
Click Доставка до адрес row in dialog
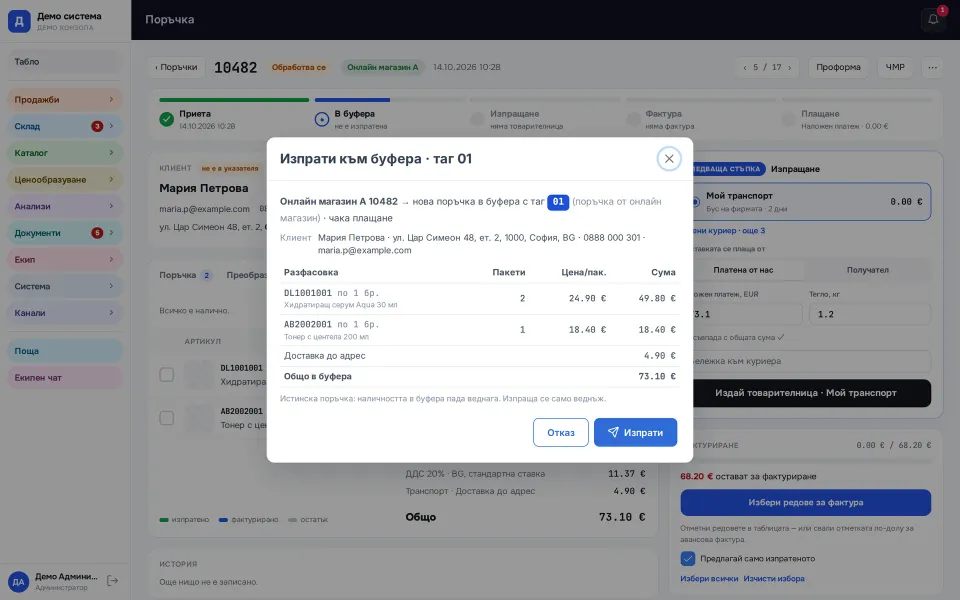[x=480, y=356]
